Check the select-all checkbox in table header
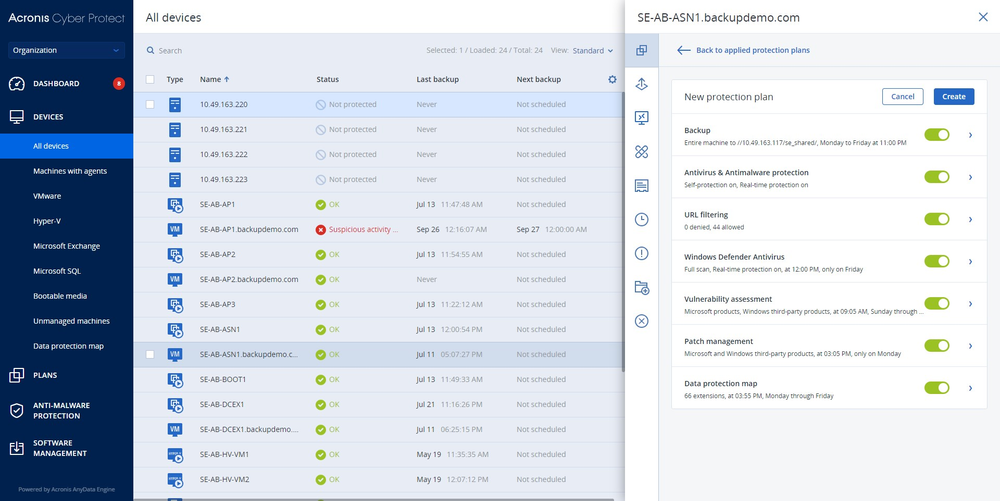Image resolution: width=1000 pixels, height=501 pixels. pyautogui.click(x=150, y=80)
